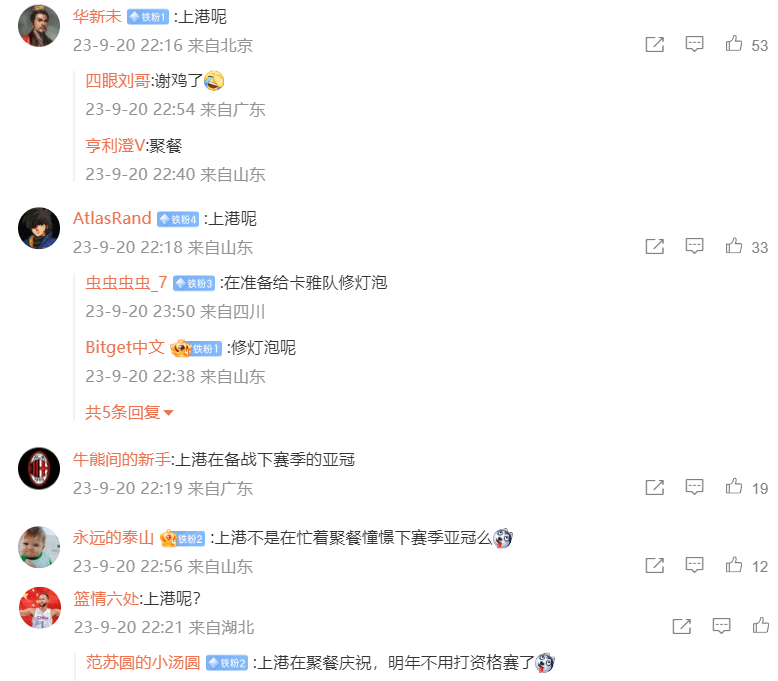
Task: Share 永远的泰山's comment using forward icon
Action: 654,565
